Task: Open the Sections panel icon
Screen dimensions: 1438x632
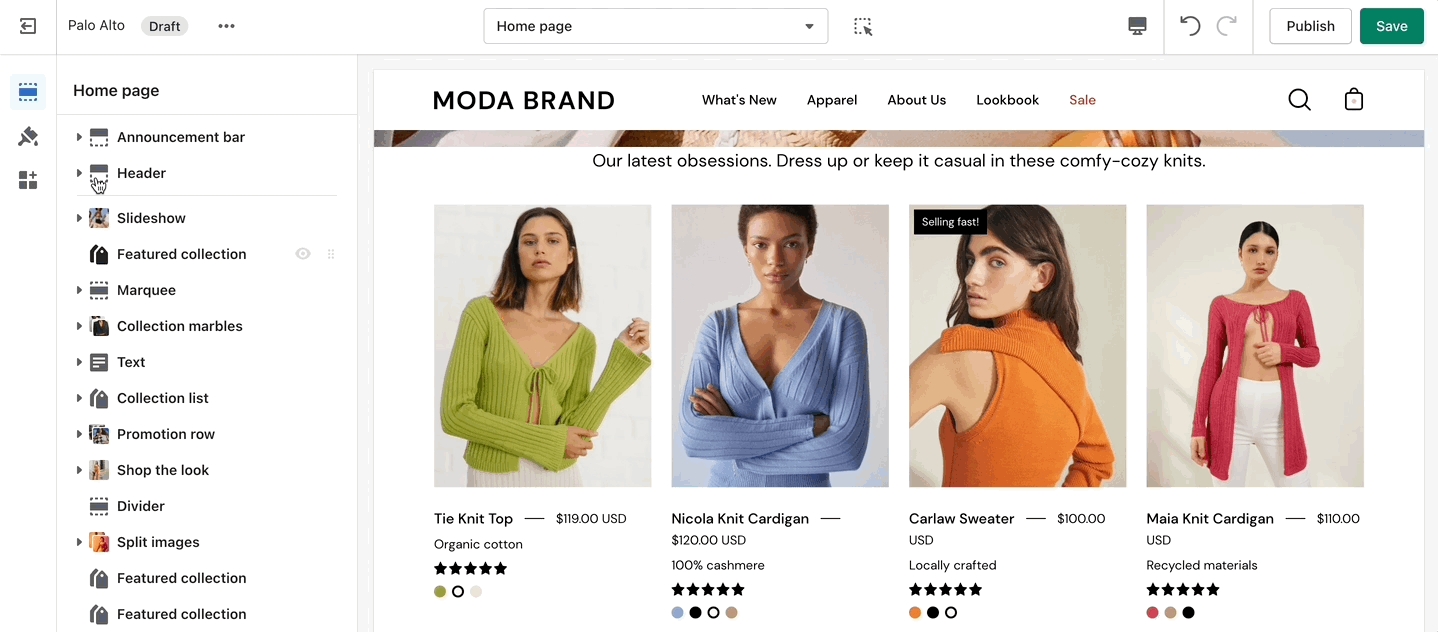Action: click(x=28, y=92)
